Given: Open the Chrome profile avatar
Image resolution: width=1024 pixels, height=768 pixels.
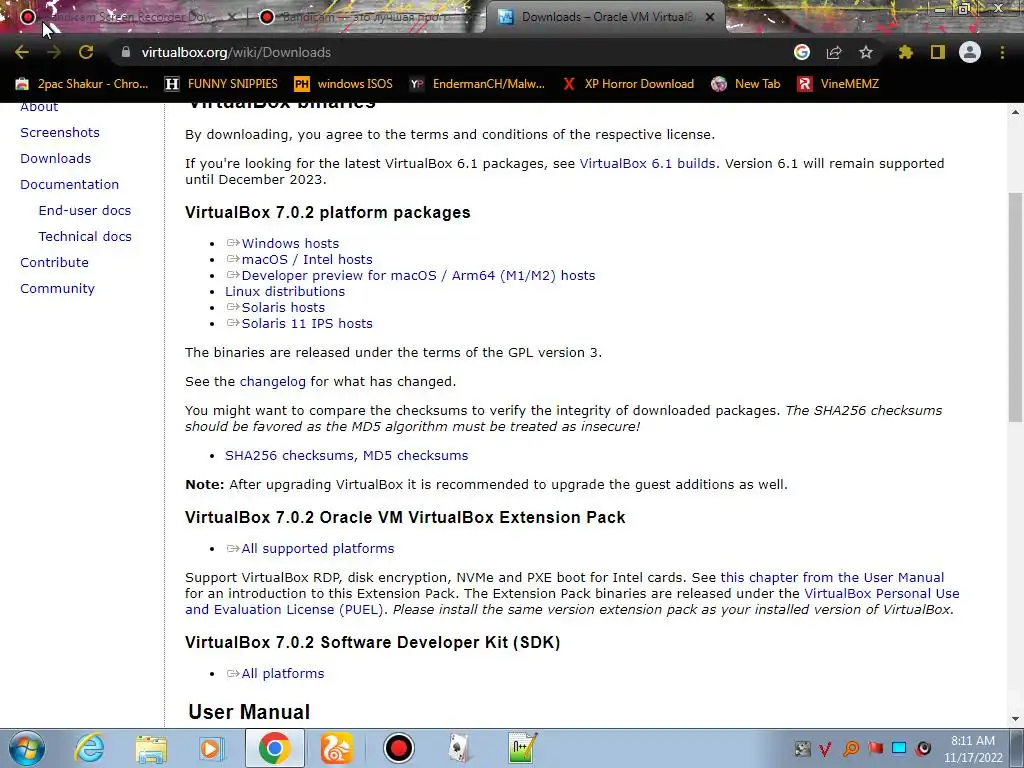Looking at the screenshot, I should click(970, 52).
